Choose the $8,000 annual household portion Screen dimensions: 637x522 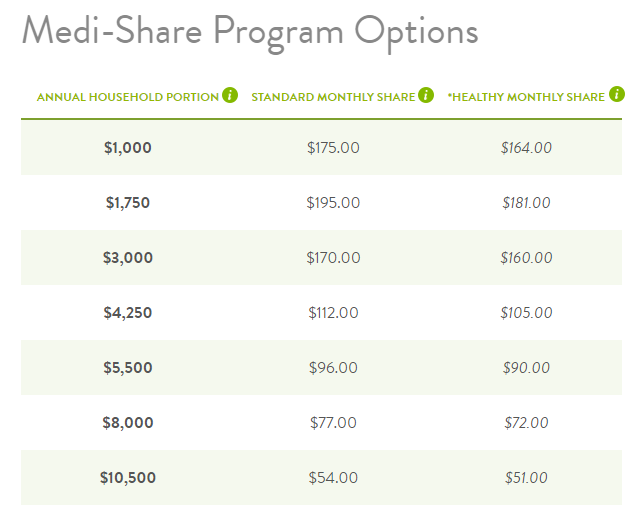pos(128,422)
